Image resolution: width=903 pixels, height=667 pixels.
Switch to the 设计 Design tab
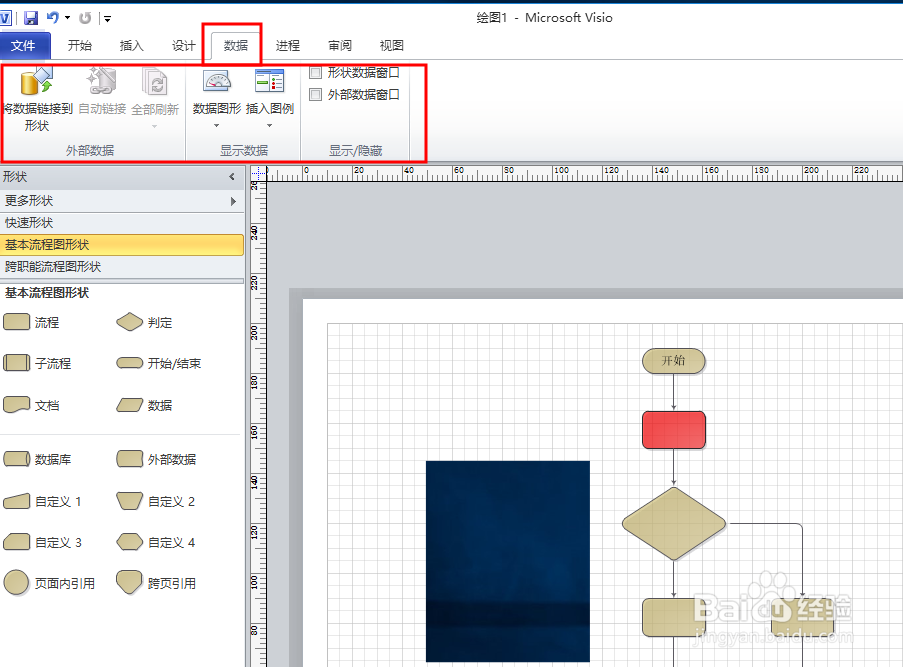tap(184, 45)
